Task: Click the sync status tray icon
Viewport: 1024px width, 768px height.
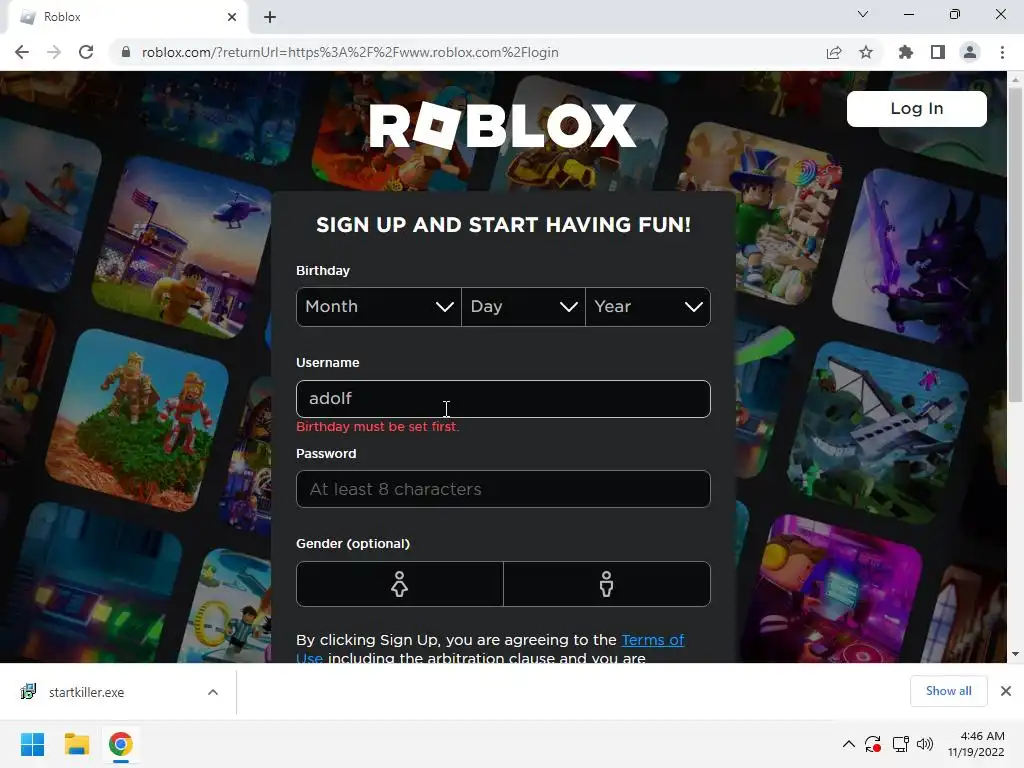Action: (x=873, y=744)
